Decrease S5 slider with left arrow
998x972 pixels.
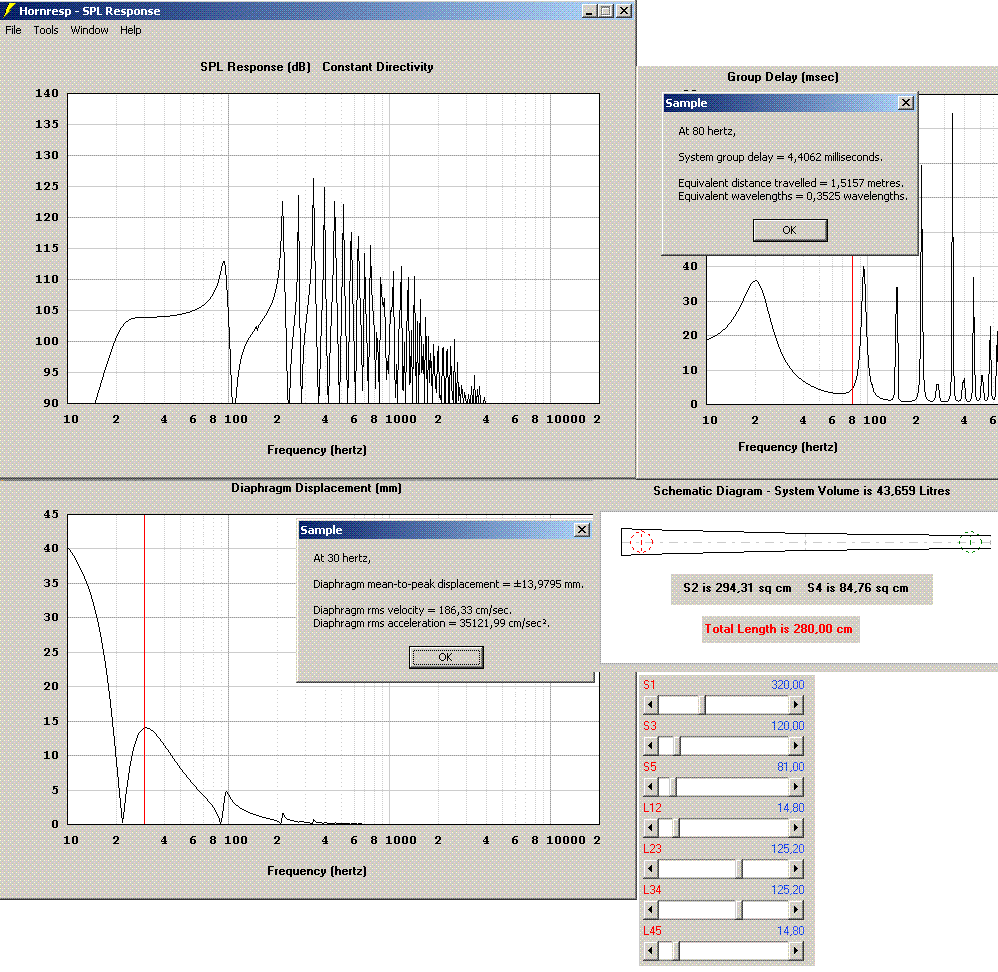tap(650, 787)
